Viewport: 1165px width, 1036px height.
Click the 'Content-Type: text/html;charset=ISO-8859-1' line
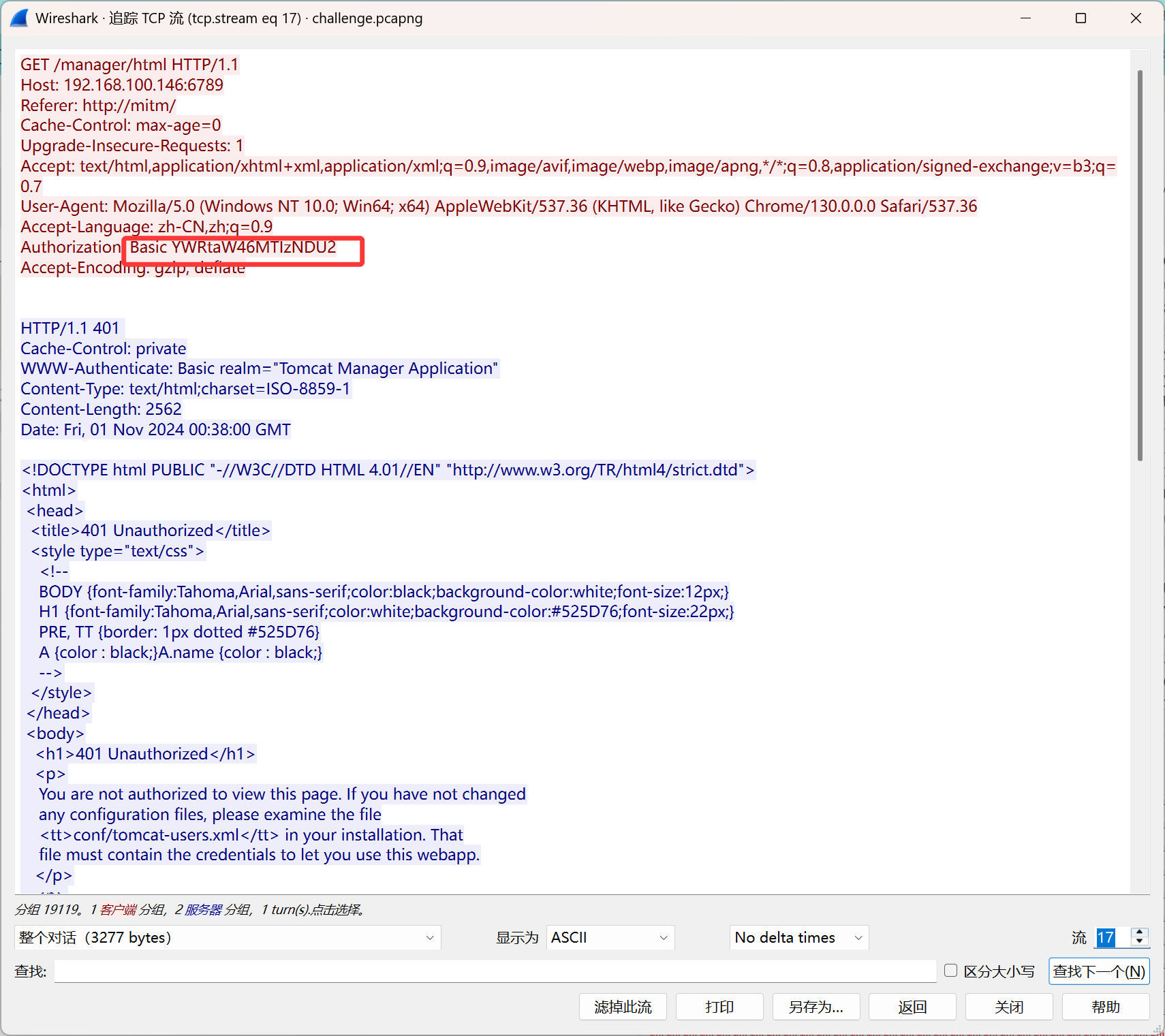click(x=185, y=389)
